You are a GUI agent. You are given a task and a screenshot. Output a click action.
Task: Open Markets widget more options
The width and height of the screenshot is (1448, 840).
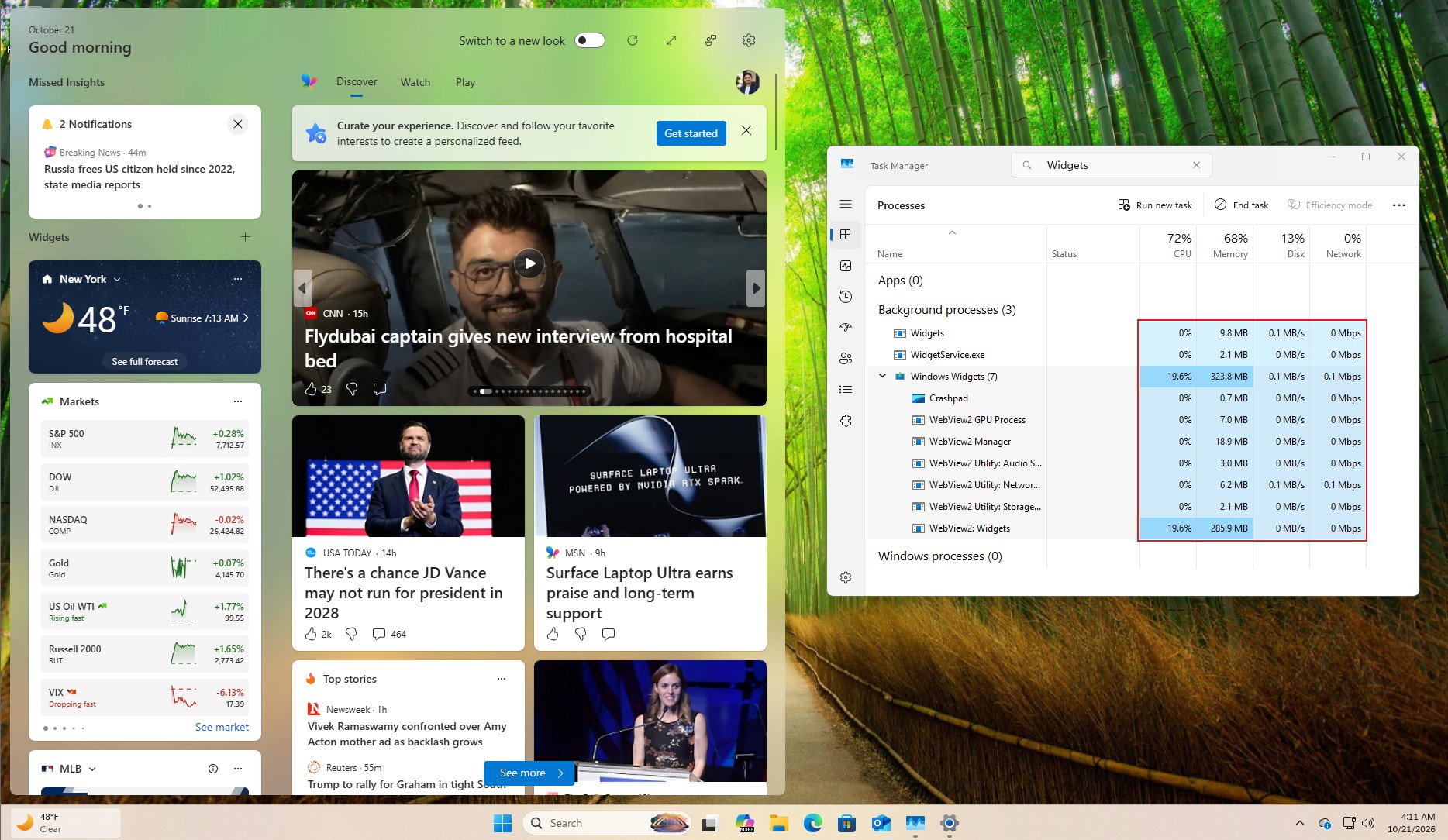[x=238, y=401]
